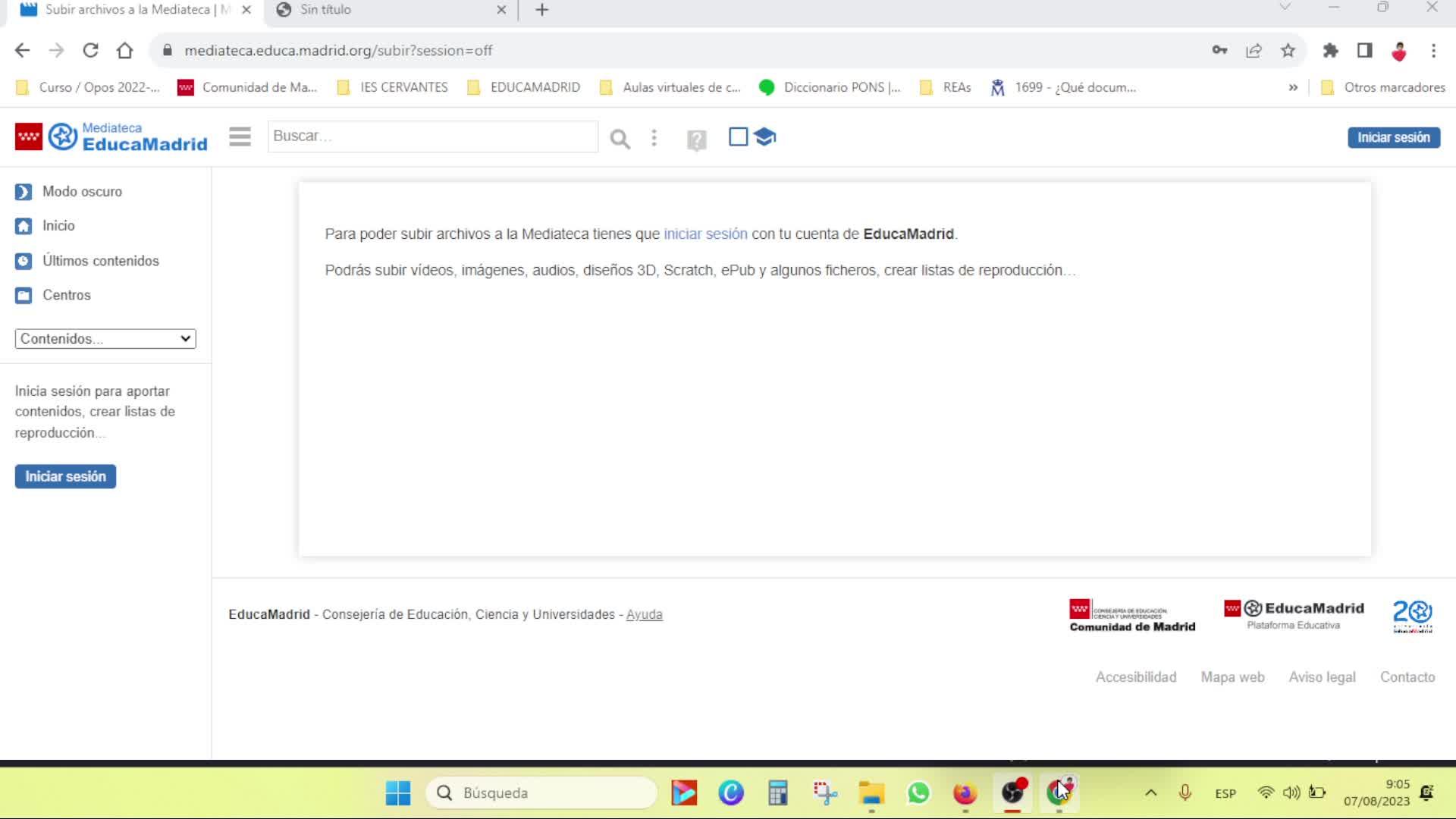Toggle the browser side panel

(x=1364, y=51)
